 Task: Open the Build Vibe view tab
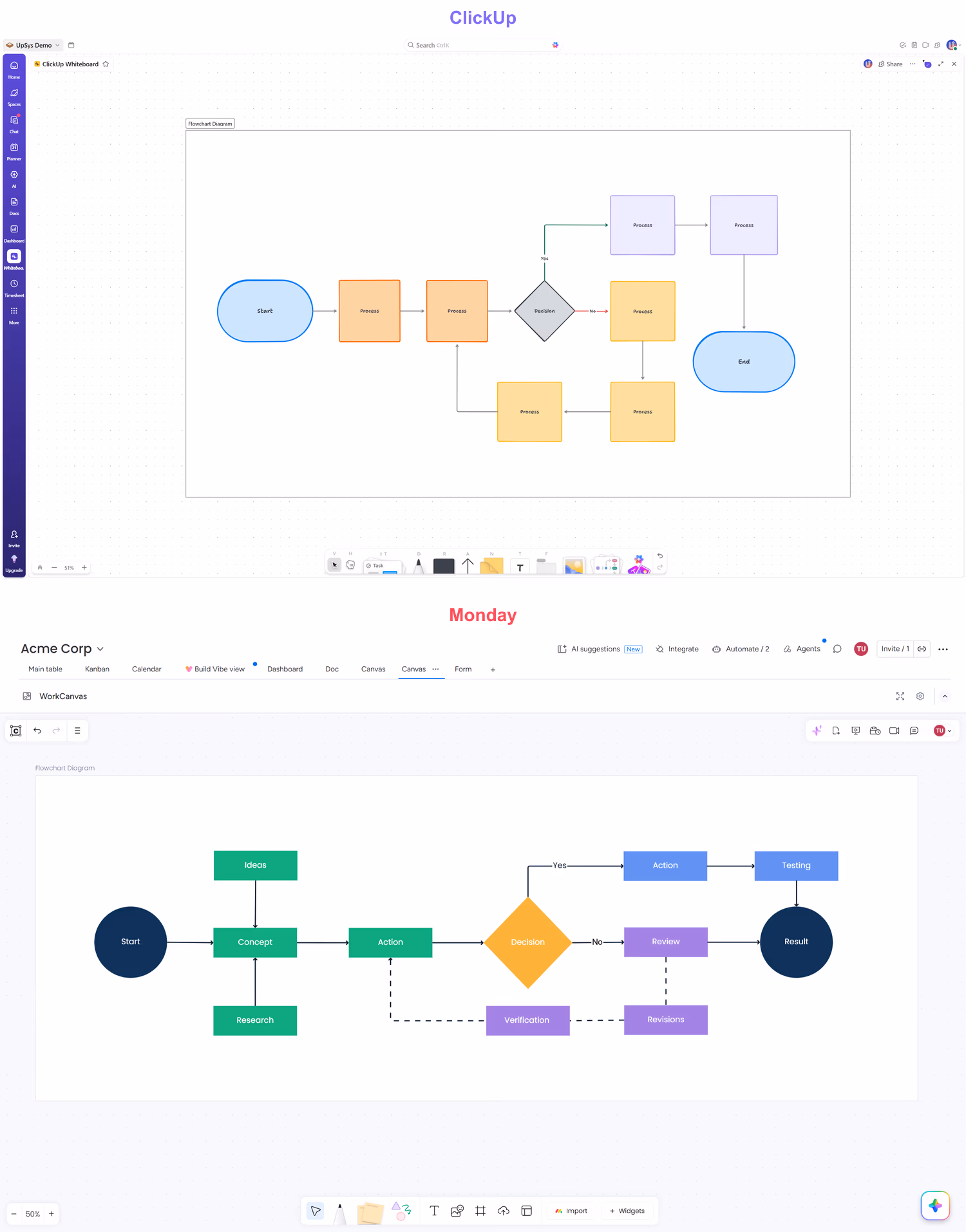(215, 669)
